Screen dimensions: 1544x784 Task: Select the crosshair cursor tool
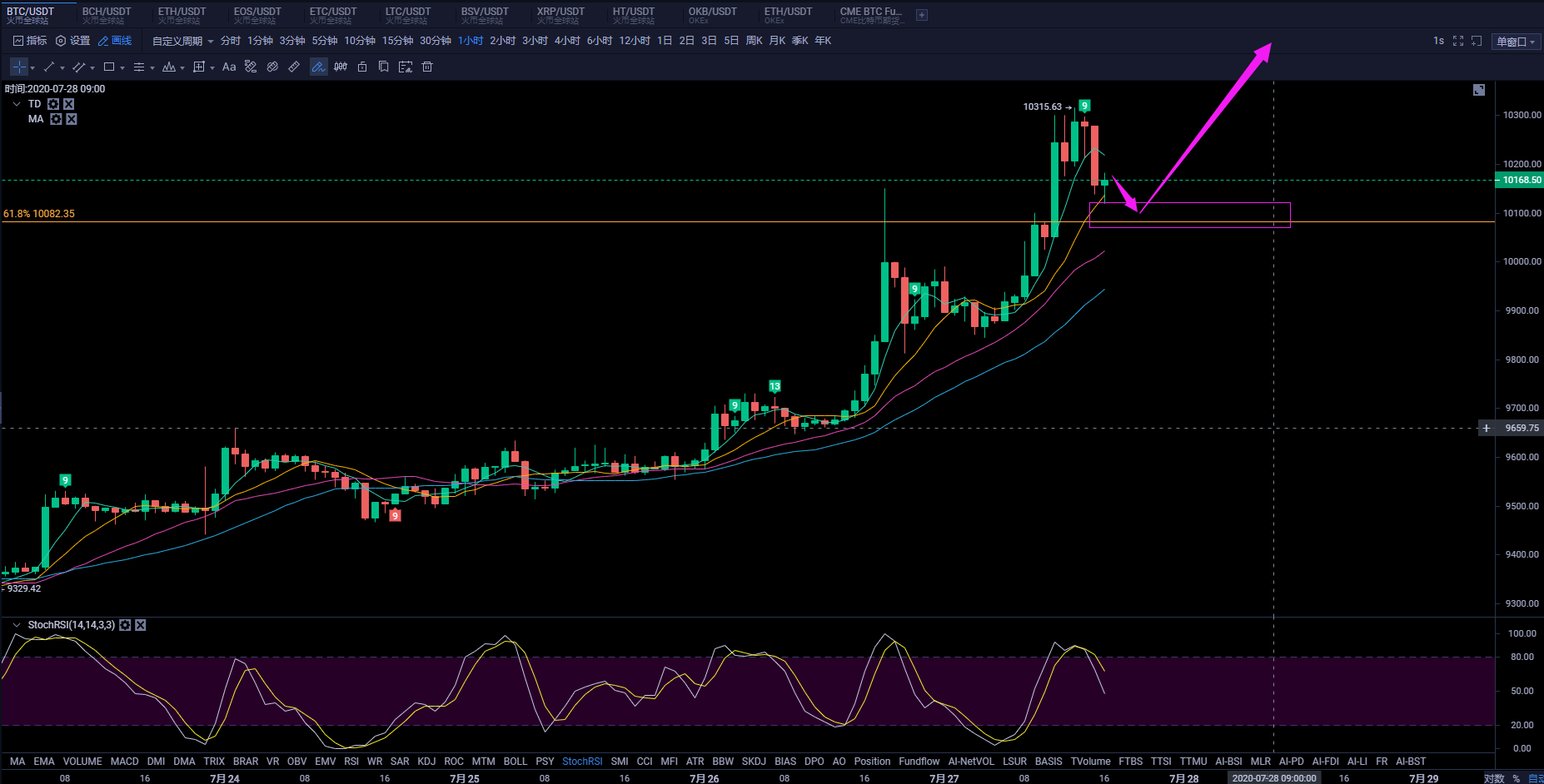19,67
